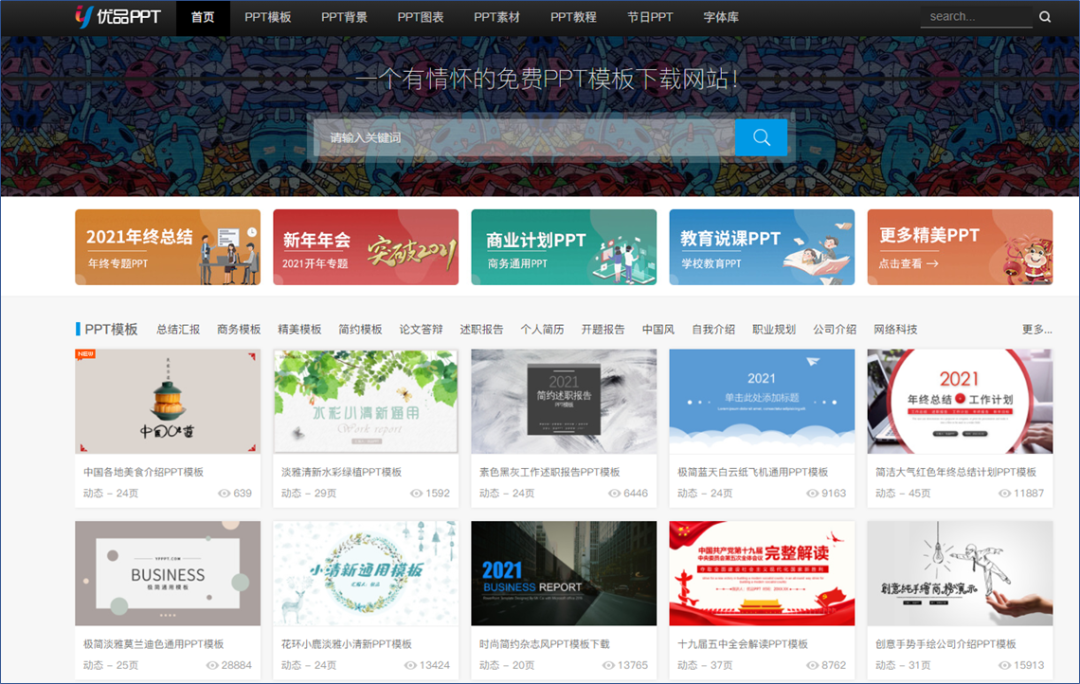1080x684 pixels.
Task: Open the 总结汇报 category tab
Action: click(x=178, y=329)
